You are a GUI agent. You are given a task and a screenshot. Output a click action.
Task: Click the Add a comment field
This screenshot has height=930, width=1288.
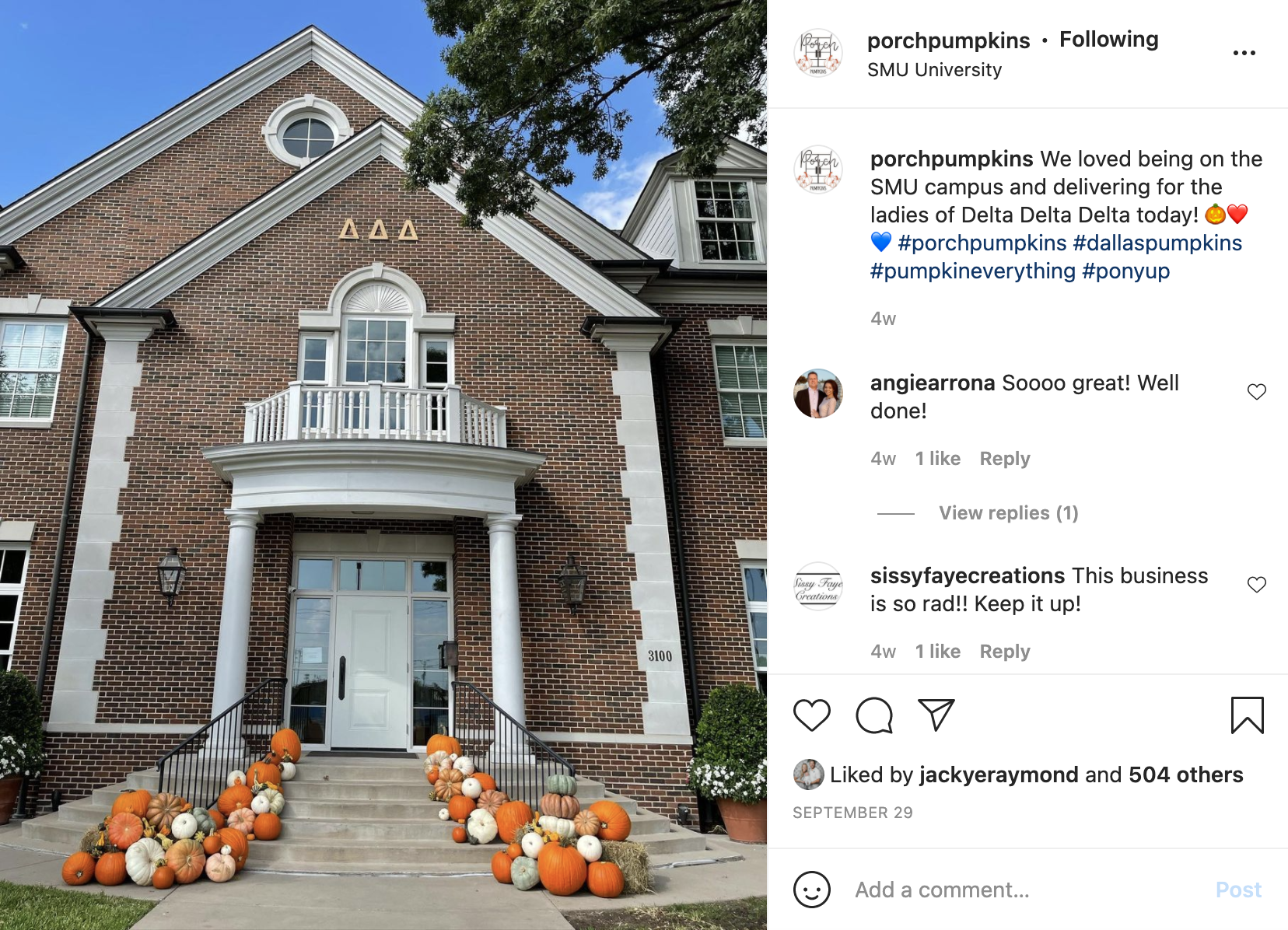pyautogui.click(x=1027, y=890)
